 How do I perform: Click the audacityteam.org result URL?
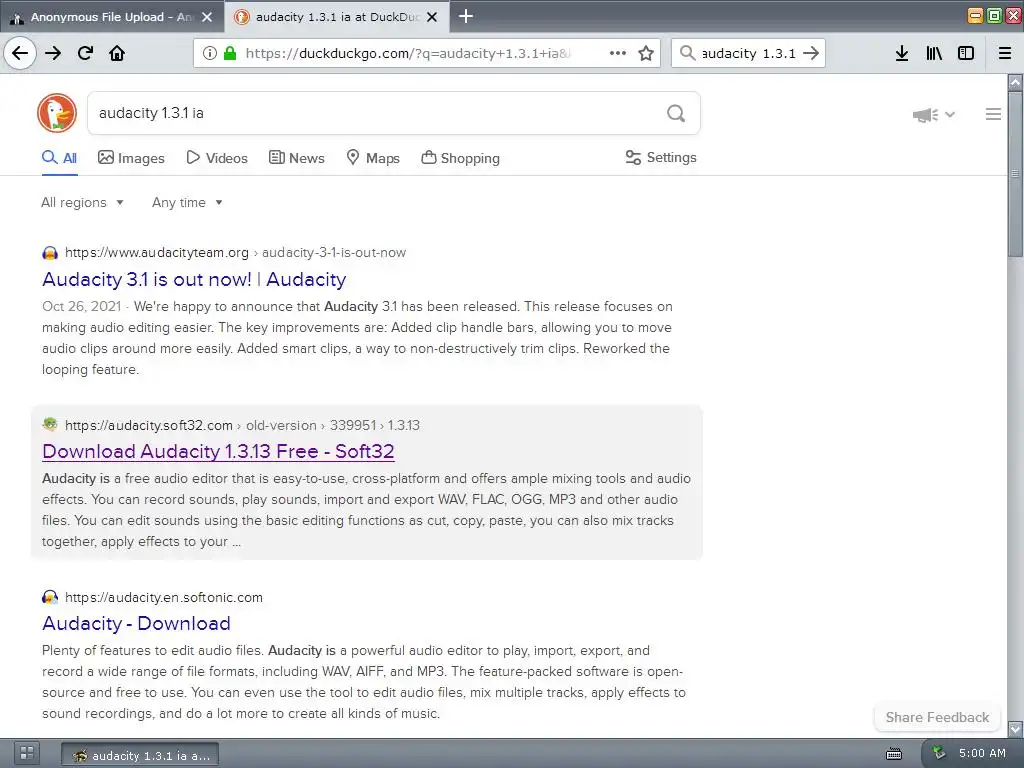point(235,253)
